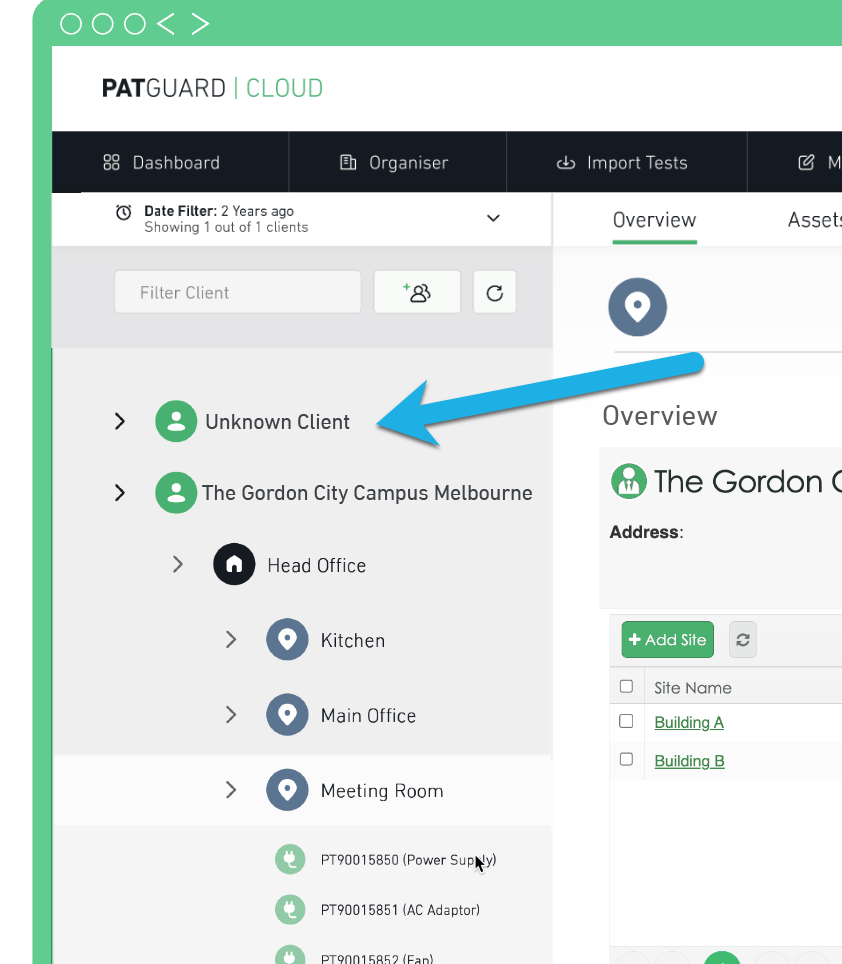Image resolution: width=842 pixels, height=964 pixels.
Task: Click the Main Office location pin icon
Action: [x=287, y=714]
